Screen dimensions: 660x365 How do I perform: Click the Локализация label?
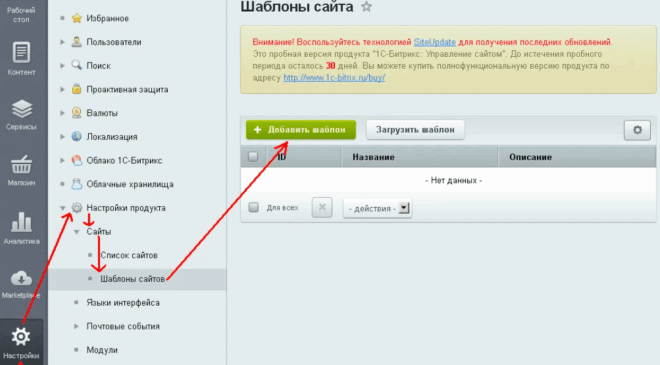point(112,137)
